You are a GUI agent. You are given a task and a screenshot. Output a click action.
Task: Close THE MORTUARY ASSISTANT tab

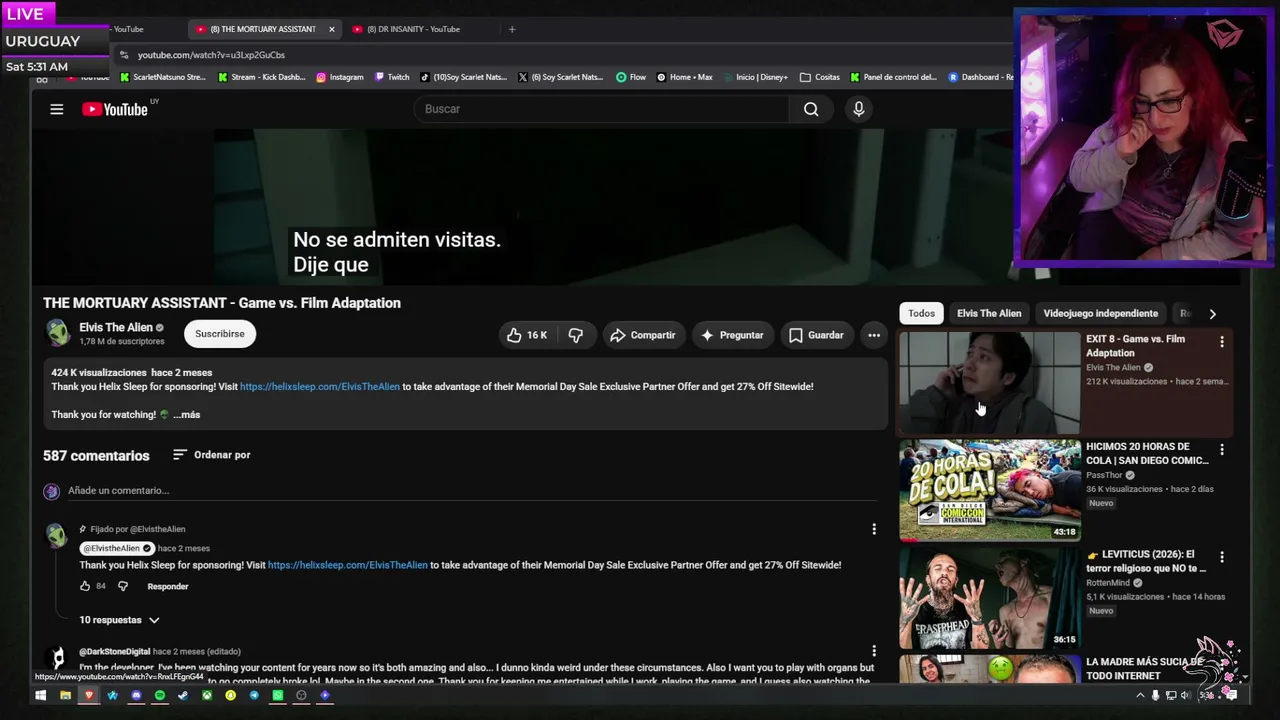pyautogui.click(x=332, y=29)
